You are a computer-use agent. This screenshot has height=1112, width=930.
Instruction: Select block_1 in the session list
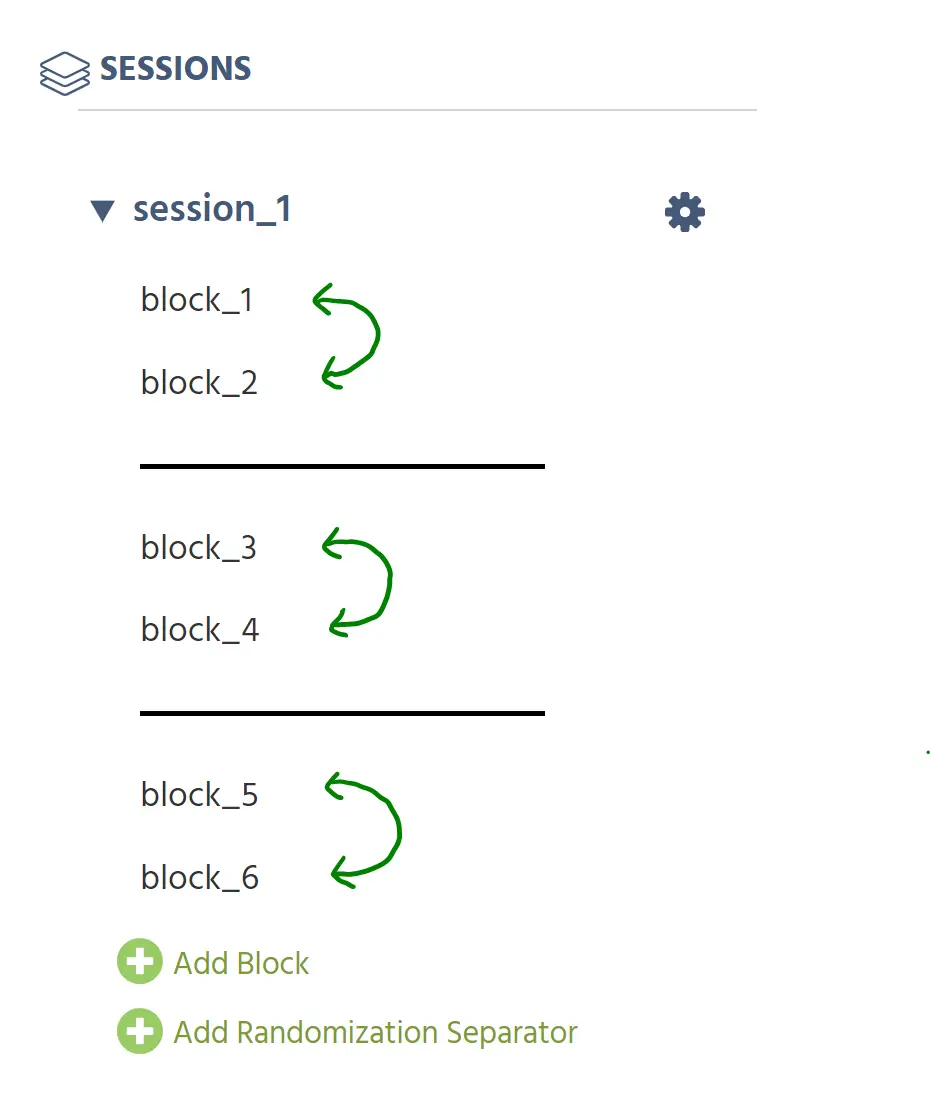196,299
